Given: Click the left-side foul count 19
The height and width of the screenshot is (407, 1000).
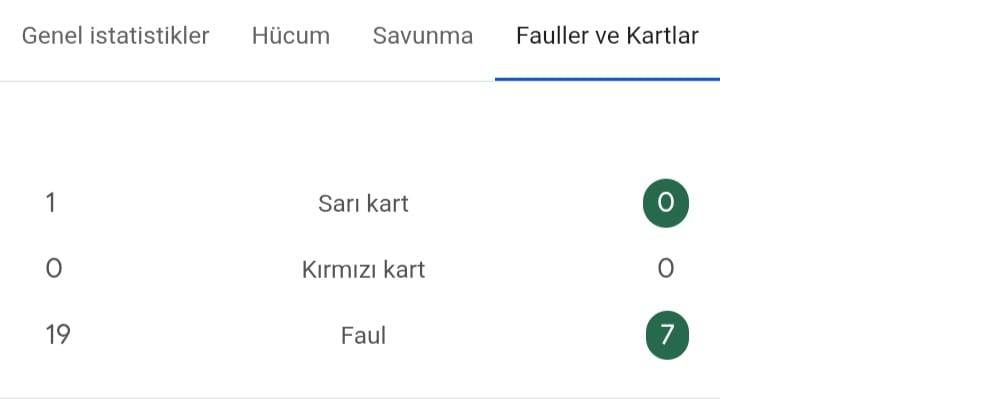Looking at the screenshot, I should point(58,335).
